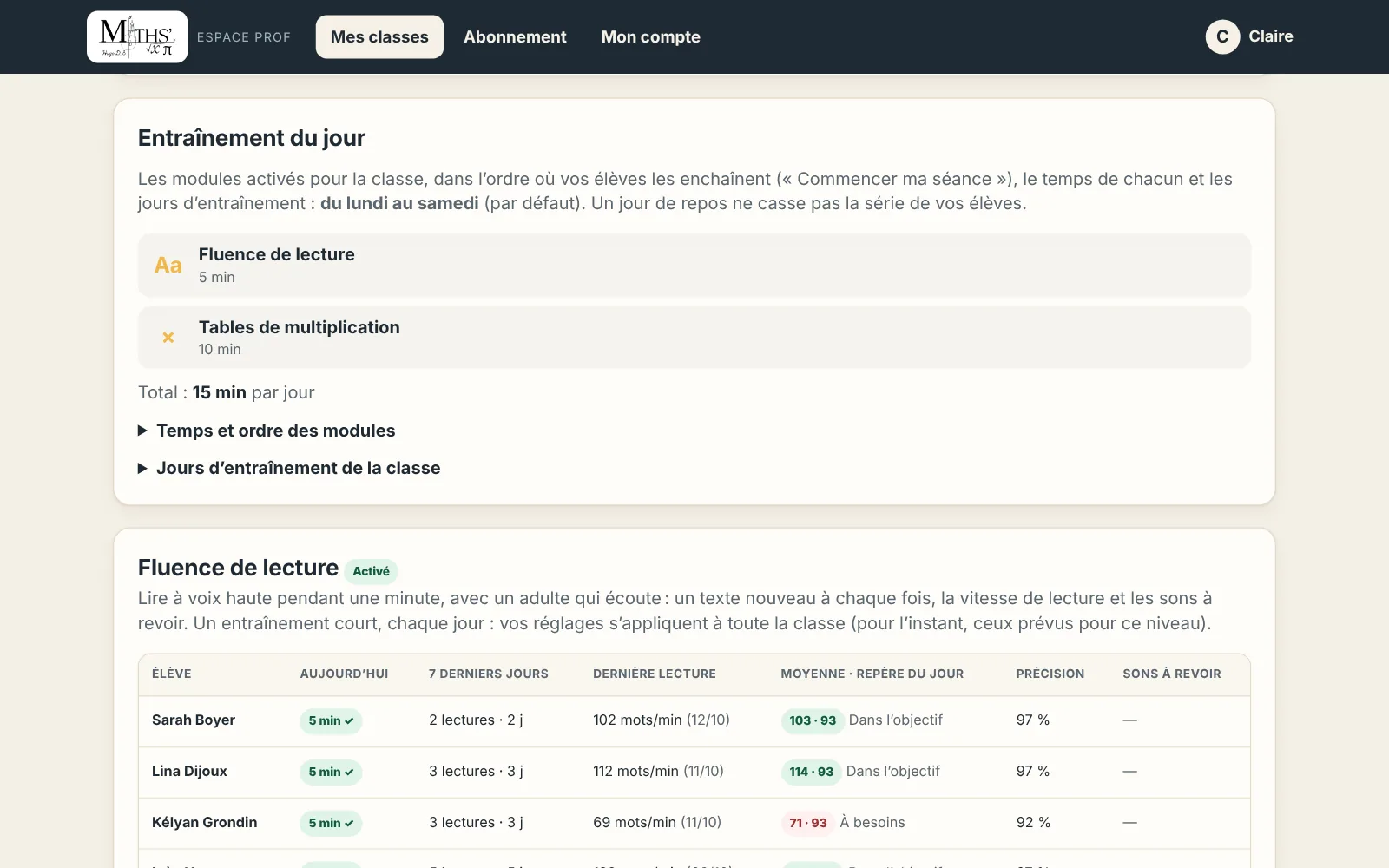Click Kélyan Grondin's 92 % precision
The image size is (1389, 868).
pyautogui.click(x=1033, y=822)
